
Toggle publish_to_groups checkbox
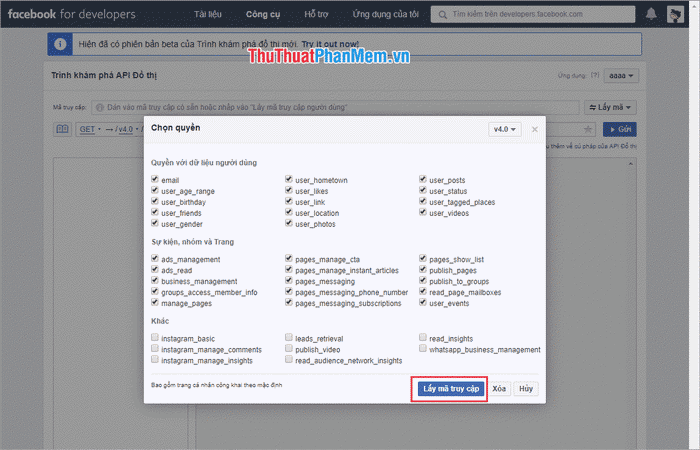coord(423,280)
